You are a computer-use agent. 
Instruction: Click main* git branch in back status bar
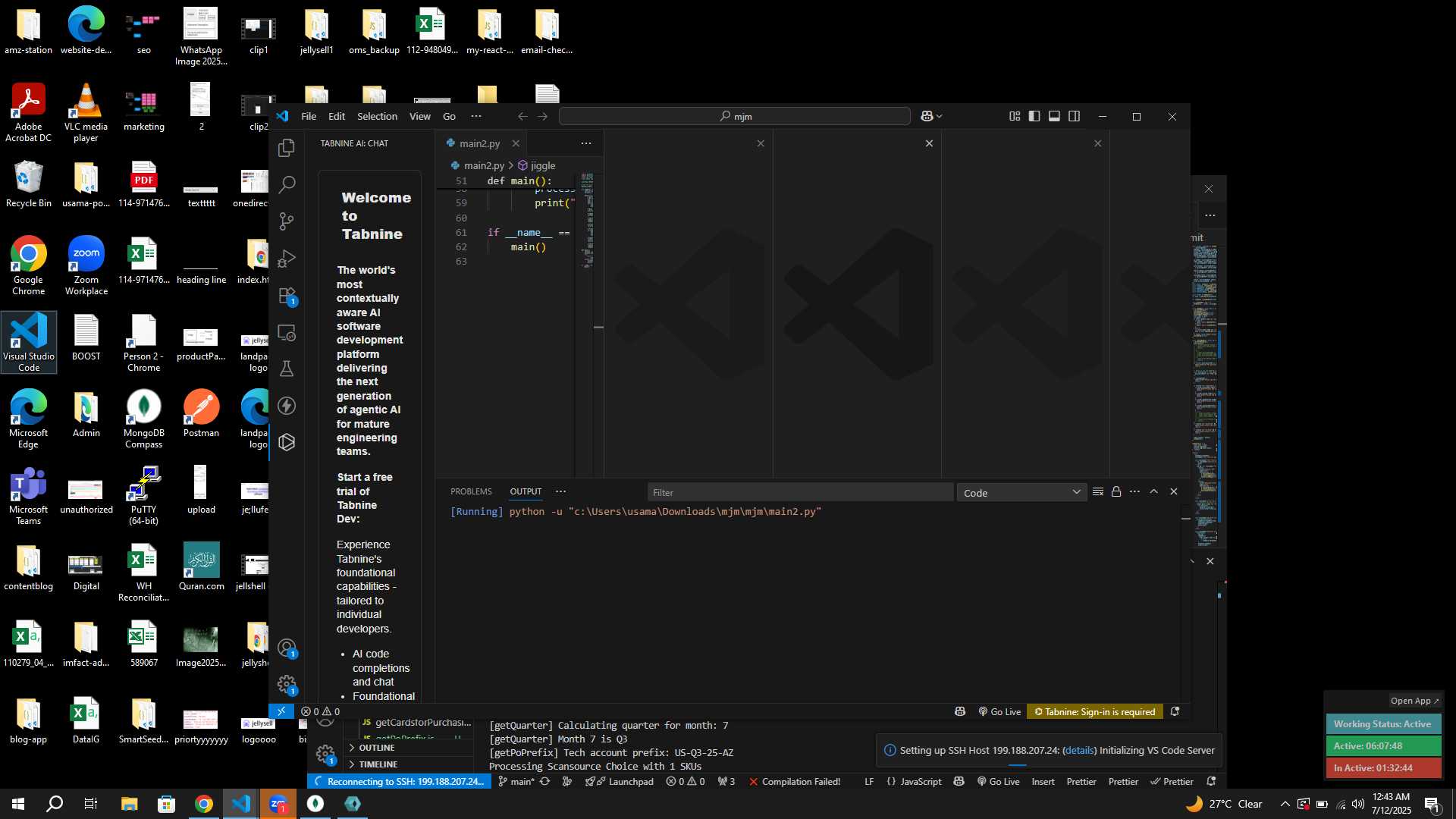(516, 781)
